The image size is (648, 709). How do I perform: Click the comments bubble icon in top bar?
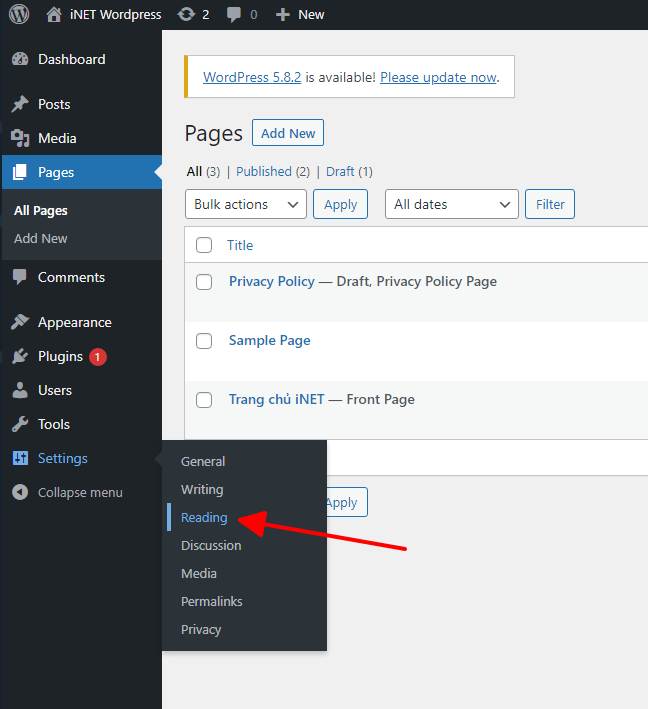[x=234, y=15]
